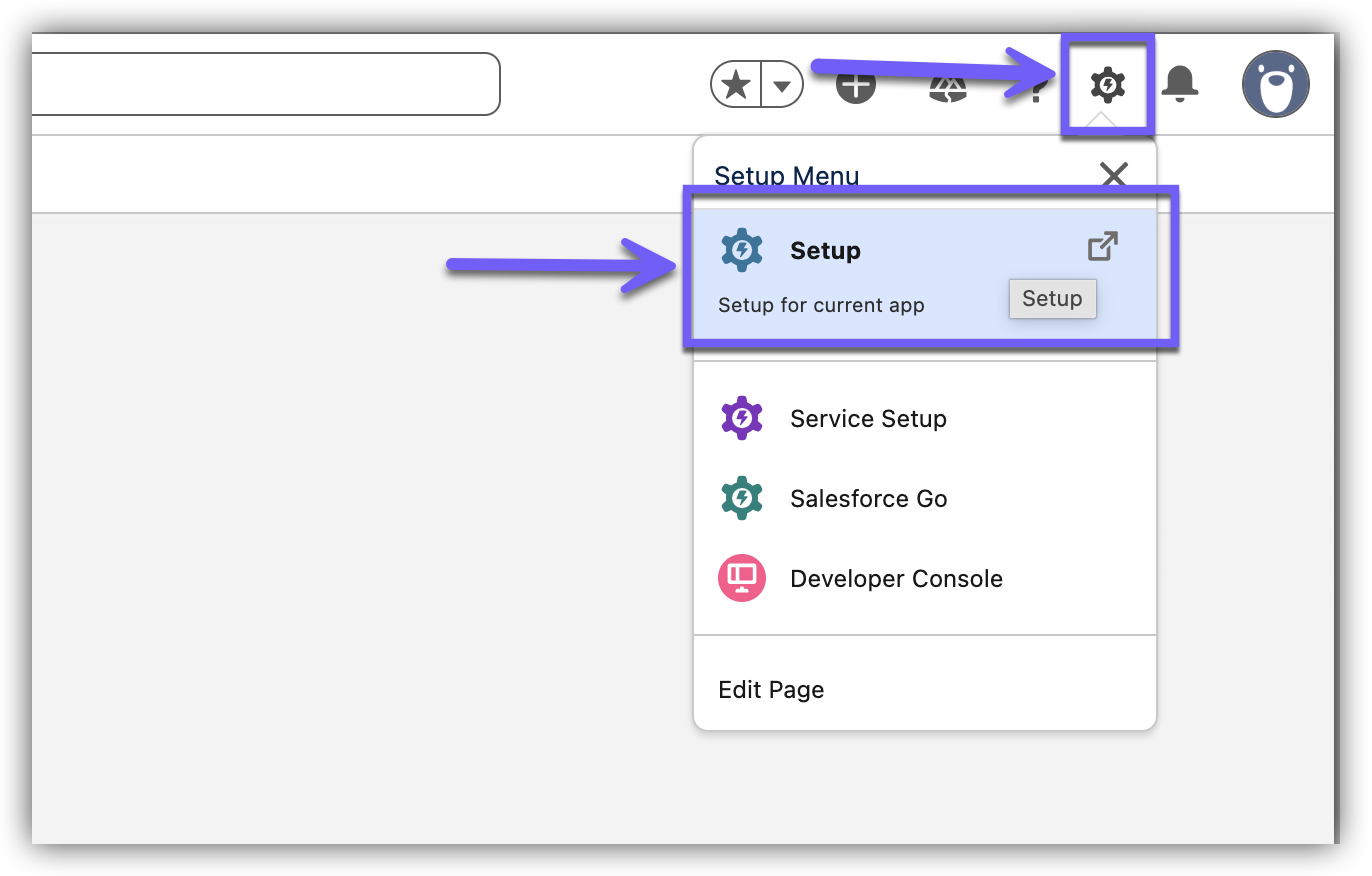This screenshot has width=1372, height=876.
Task: Click the Trailhead mountain icon in header
Action: pos(946,87)
